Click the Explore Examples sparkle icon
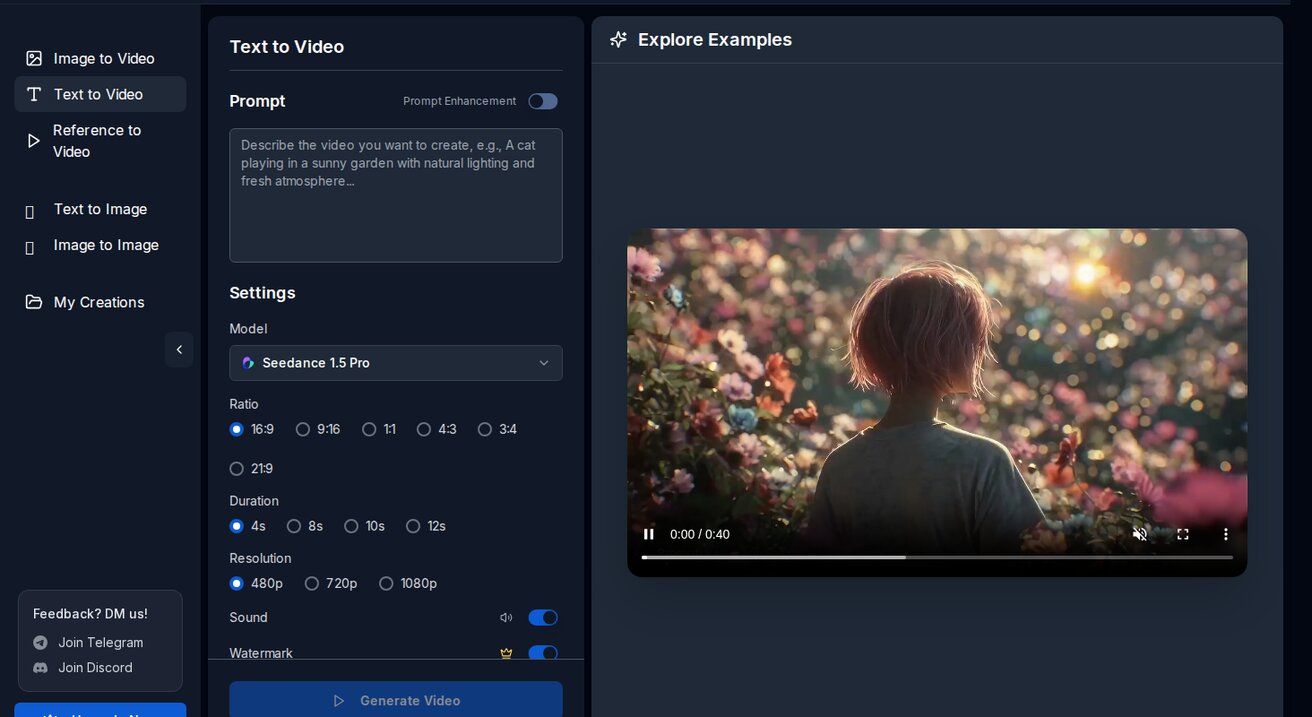 pos(617,39)
